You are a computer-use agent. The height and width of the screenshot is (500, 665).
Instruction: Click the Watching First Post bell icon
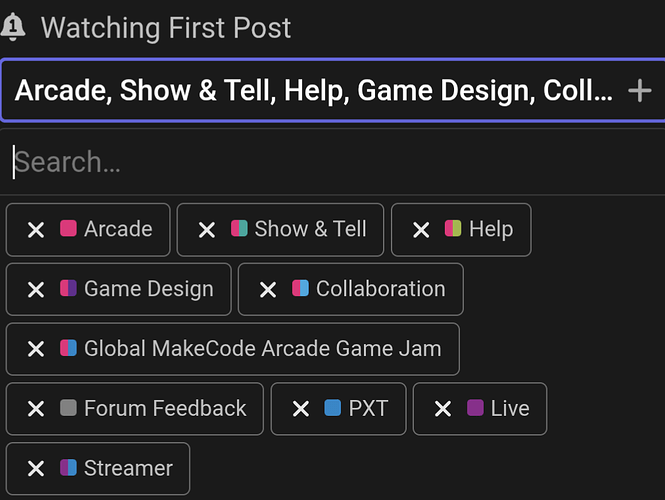click(13, 27)
